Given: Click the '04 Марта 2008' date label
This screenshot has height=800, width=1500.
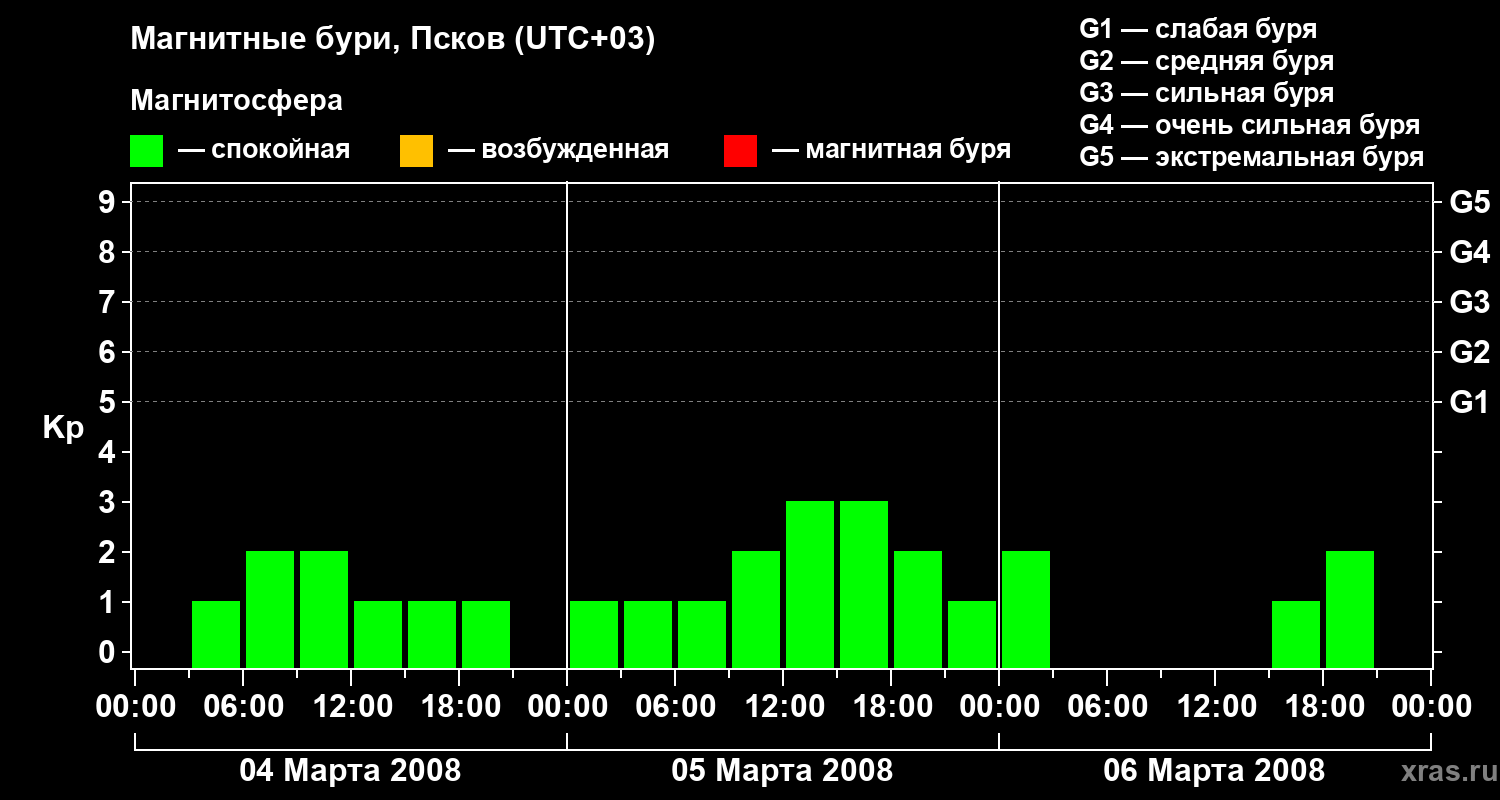Looking at the screenshot, I should (x=350, y=770).
